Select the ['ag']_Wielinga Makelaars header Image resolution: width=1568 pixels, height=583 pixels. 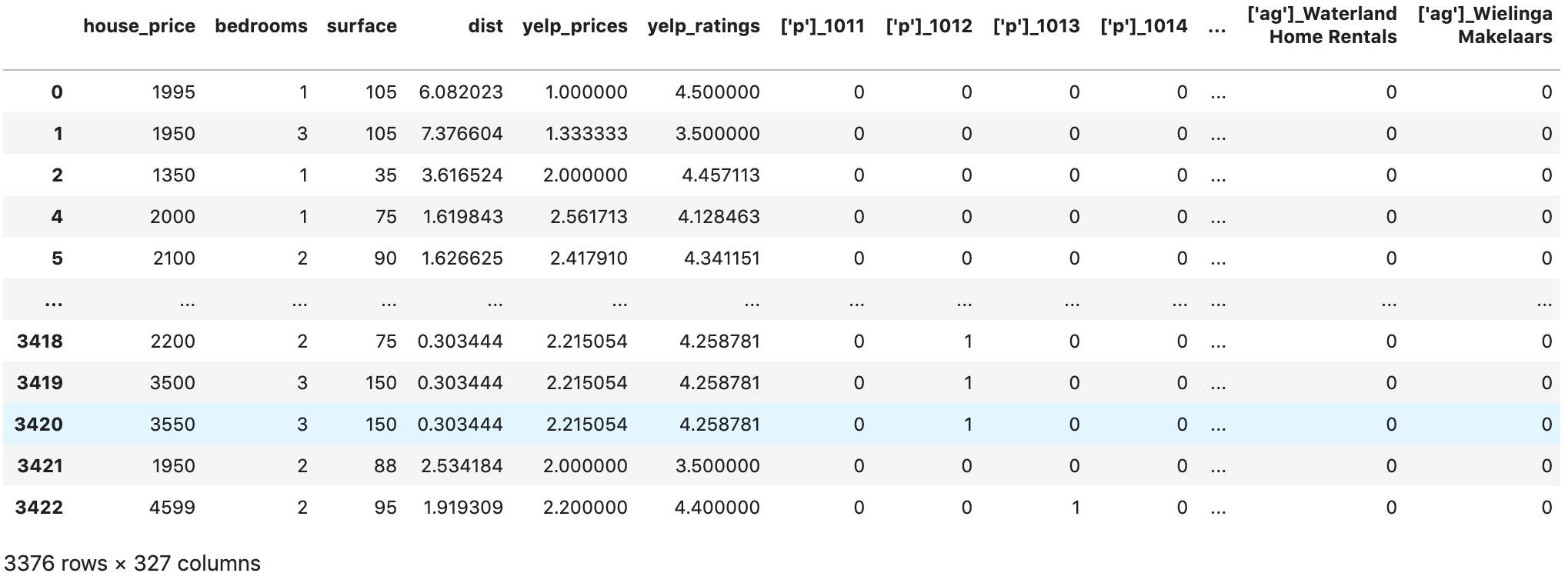[1485, 25]
